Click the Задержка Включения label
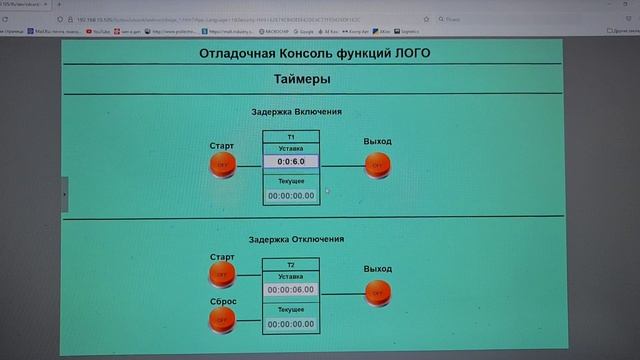The width and height of the screenshot is (640, 360). click(296, 111)
